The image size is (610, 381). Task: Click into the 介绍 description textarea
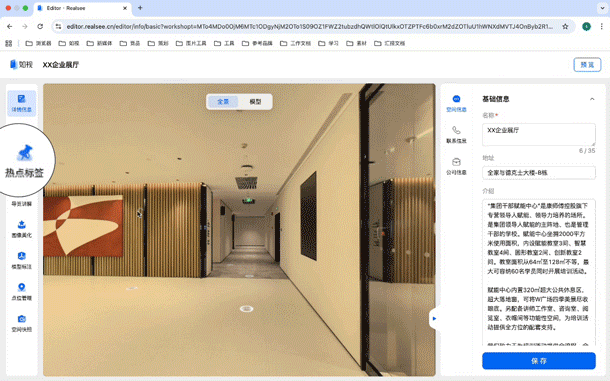539,272
